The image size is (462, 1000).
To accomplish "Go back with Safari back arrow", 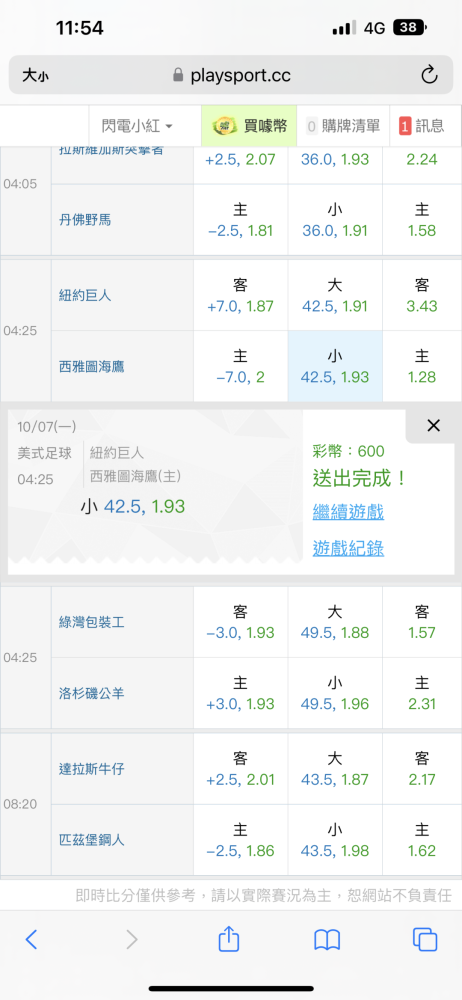I will 31,939.
